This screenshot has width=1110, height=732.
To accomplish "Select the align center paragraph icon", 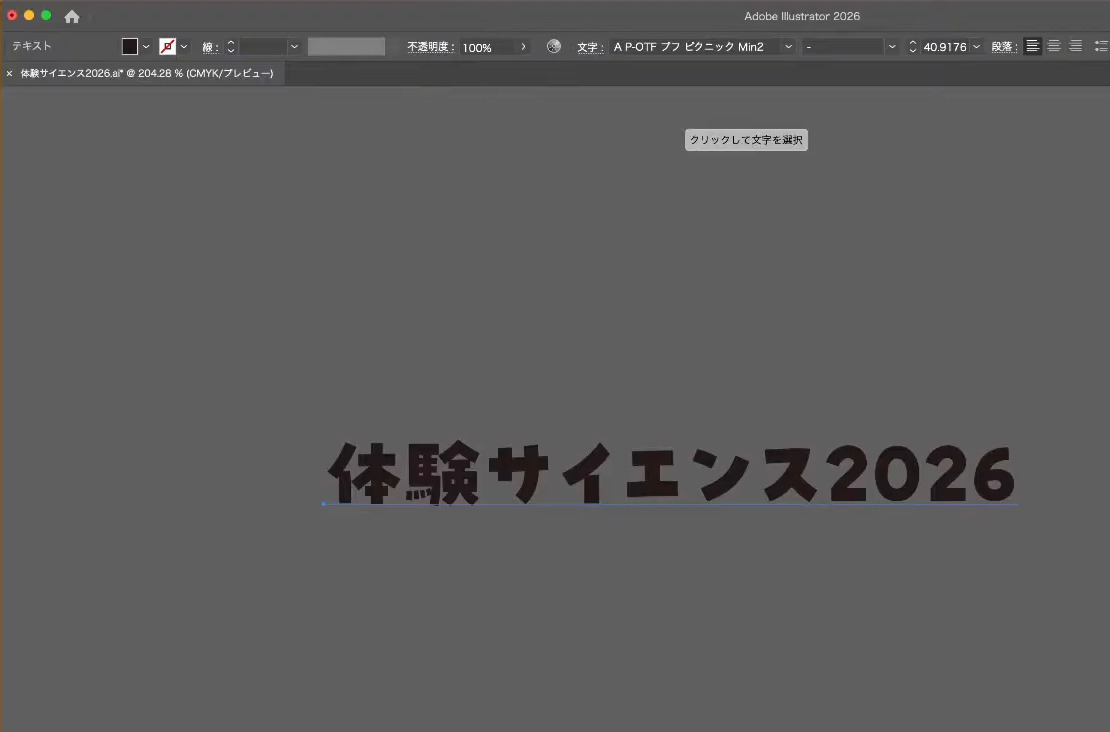I will pos(1054,46).
